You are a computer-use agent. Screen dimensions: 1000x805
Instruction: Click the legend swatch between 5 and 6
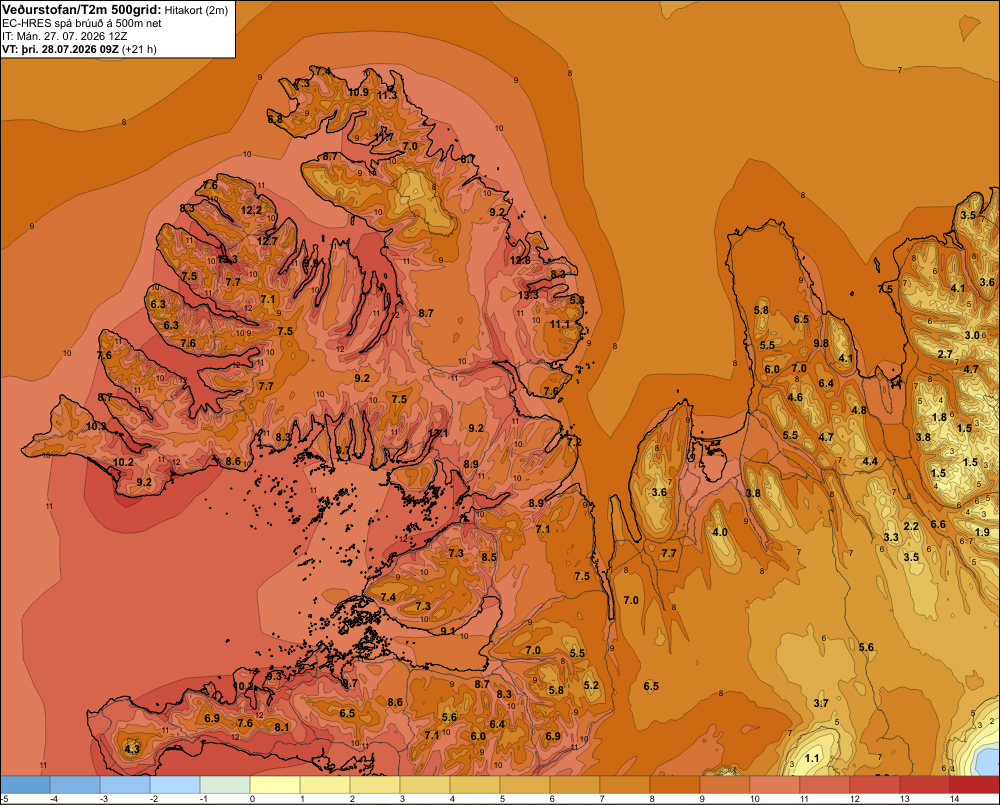[x=525, y=784]
